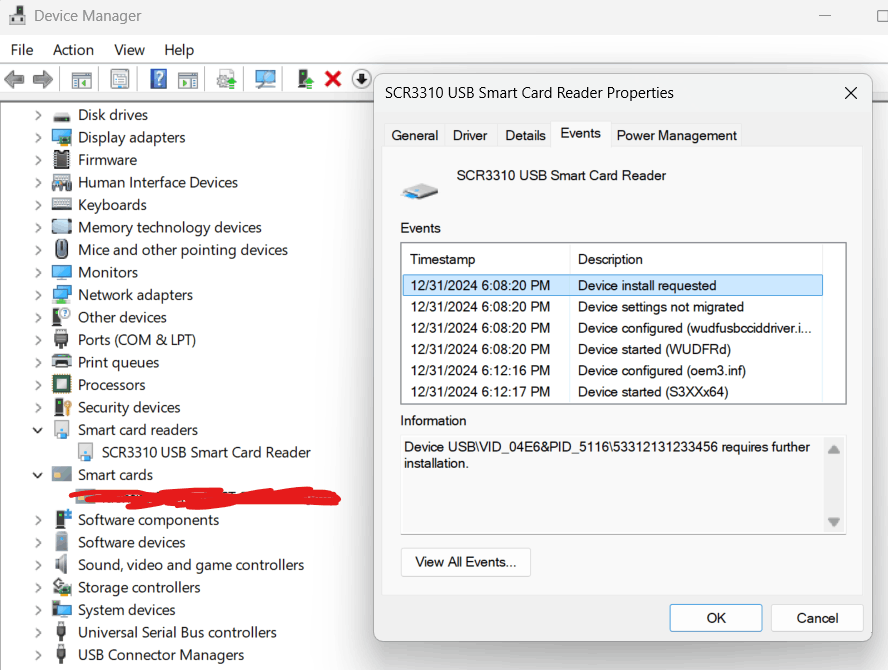
Task: Click the Network adapters category icon
Action: click(62, 295)
